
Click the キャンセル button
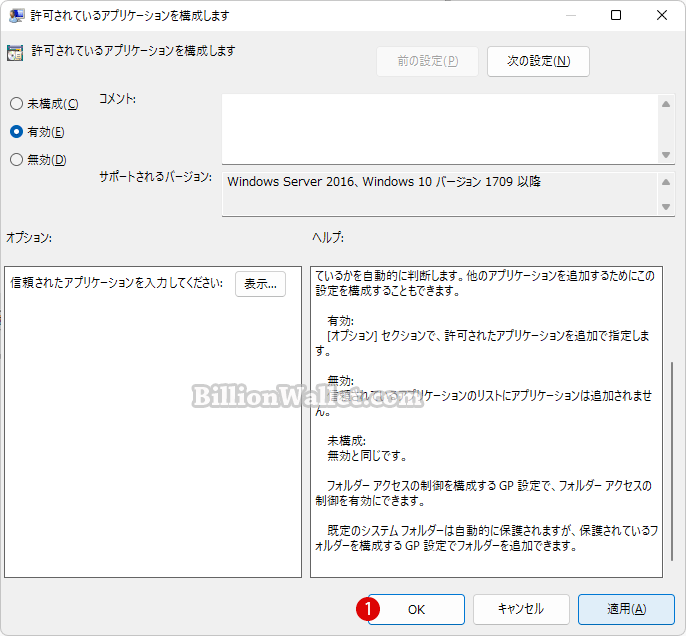coord(521,609)
